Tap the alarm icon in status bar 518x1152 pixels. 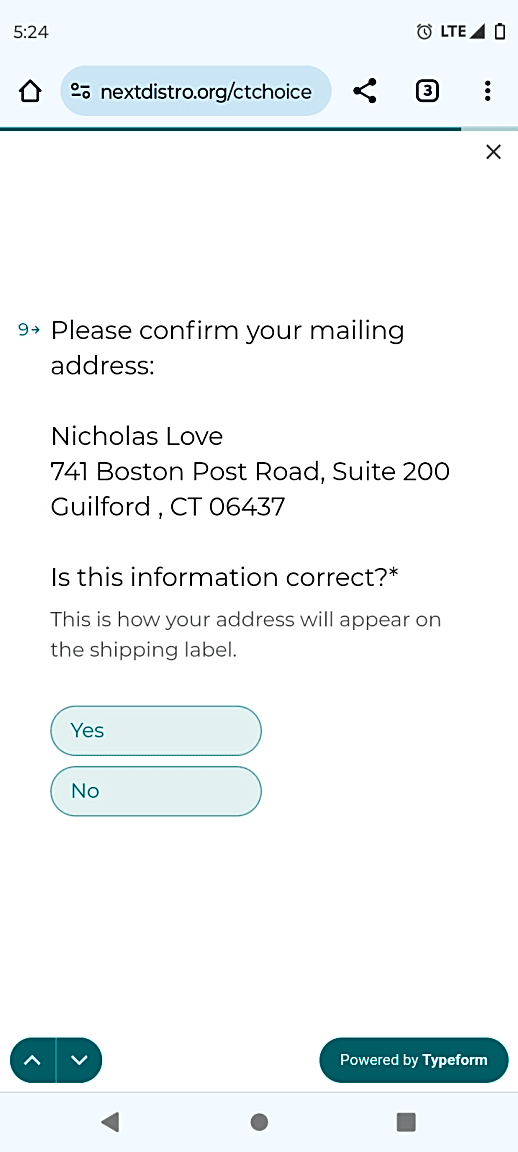point(424,32)
